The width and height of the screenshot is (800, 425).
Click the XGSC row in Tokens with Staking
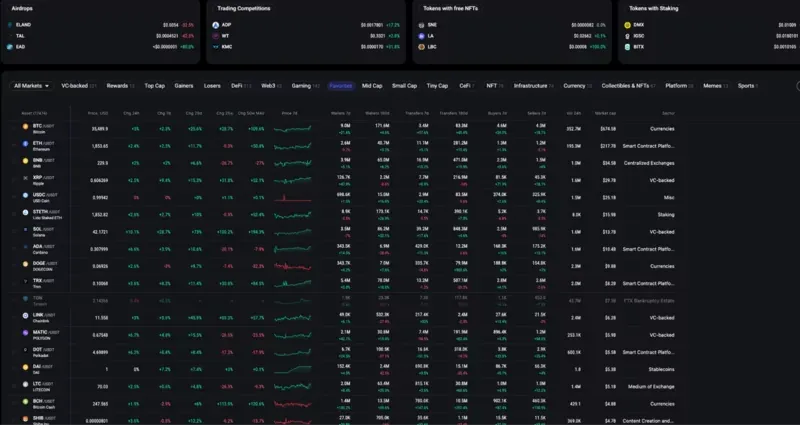tap(711, 36)
